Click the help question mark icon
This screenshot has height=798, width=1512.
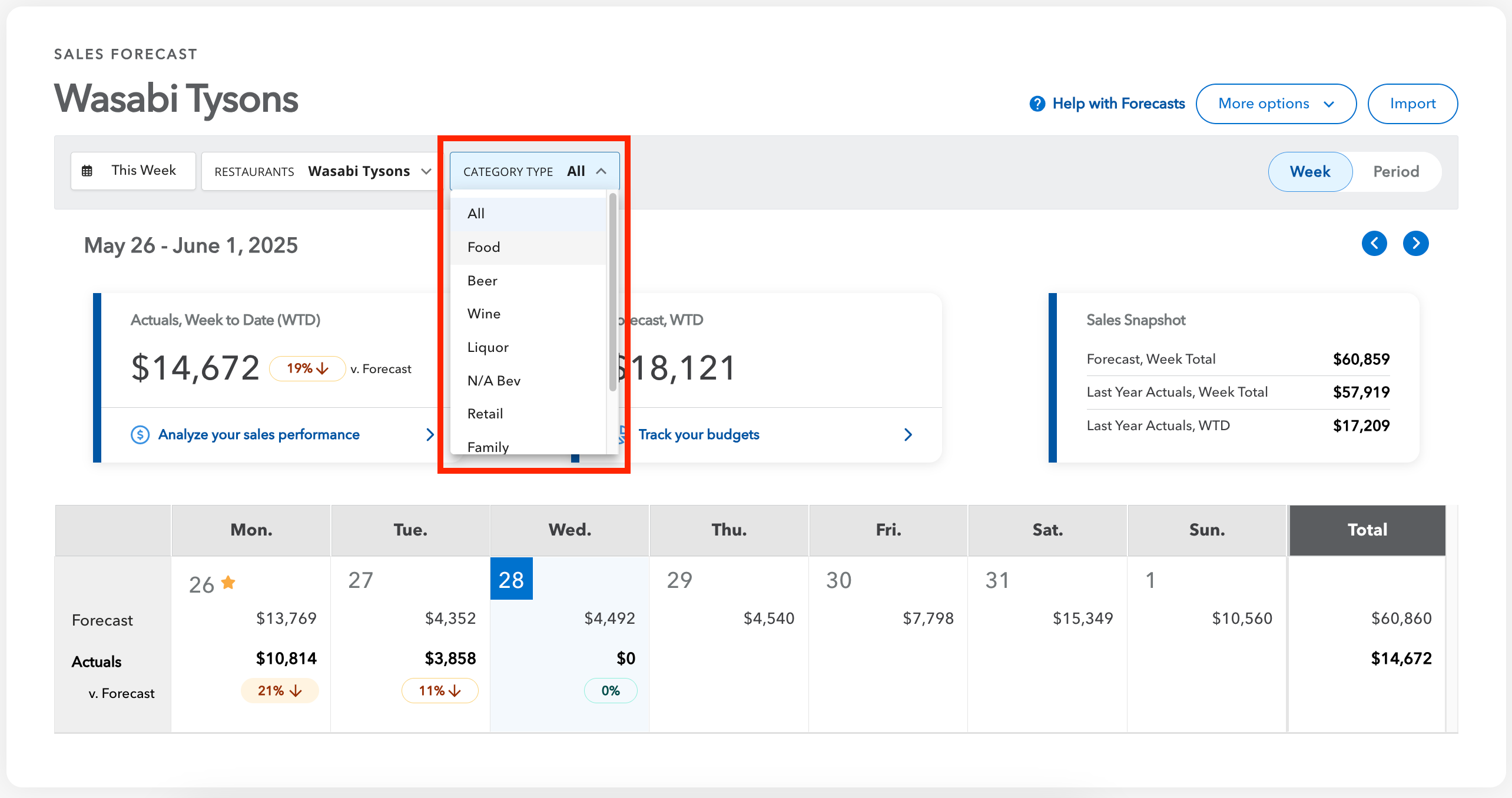click(x=1037, y=104)
